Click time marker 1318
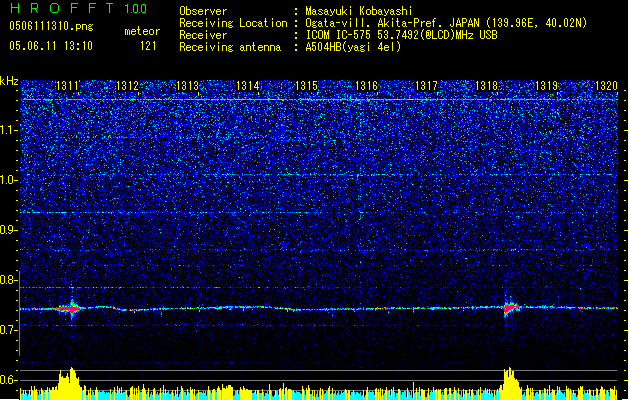The width and height of the screenshot is (629, 400). 486,86
